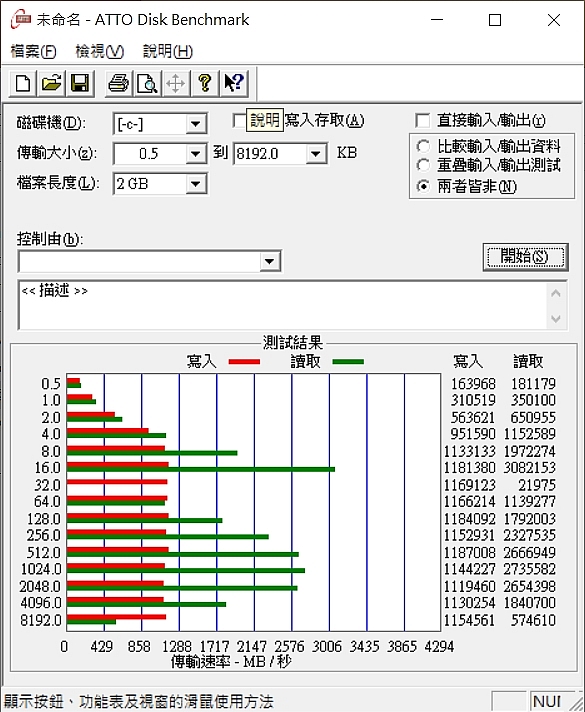Click the 開始(S) start button
Screen dimensions: 585x712
coord(526,257)
